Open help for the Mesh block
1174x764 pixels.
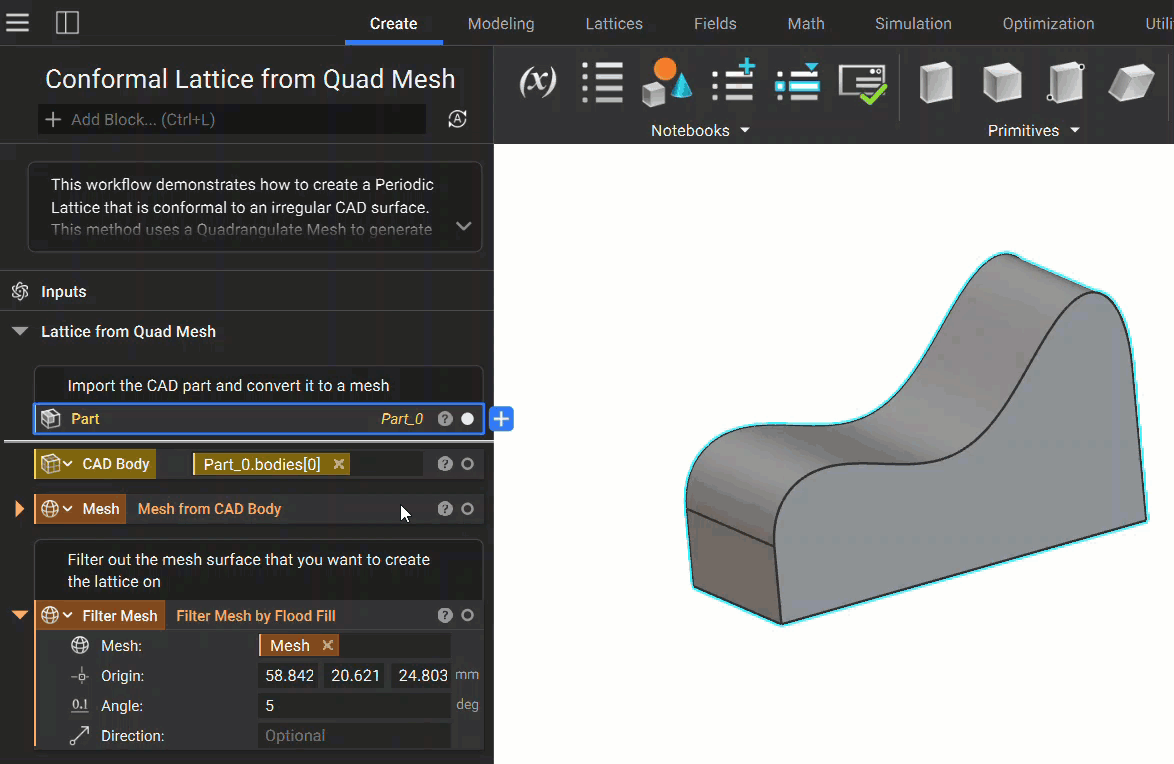click(445, 509)
